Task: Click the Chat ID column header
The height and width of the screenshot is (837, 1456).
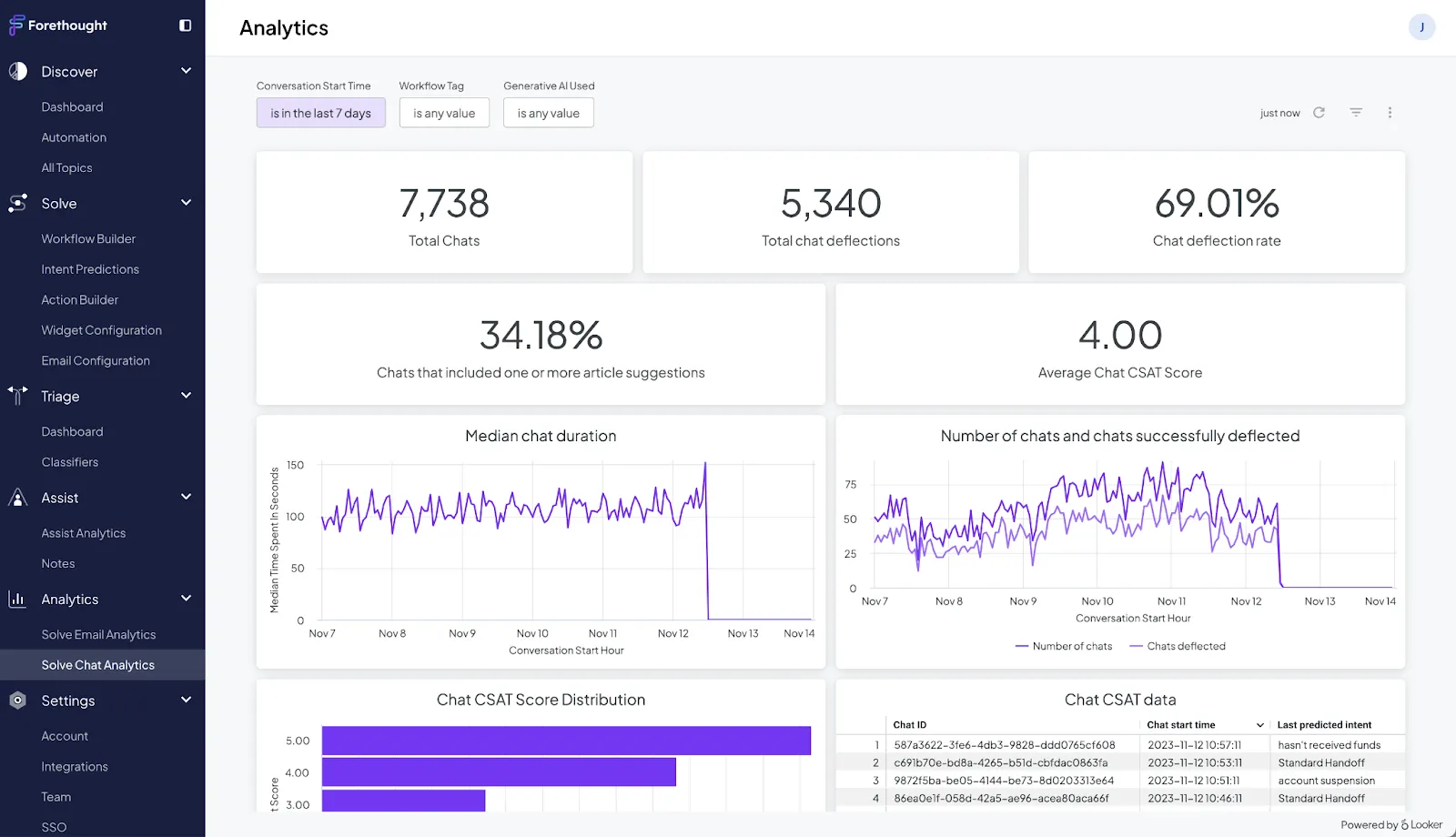Action: pyautogui.click(x=910, y=725)
